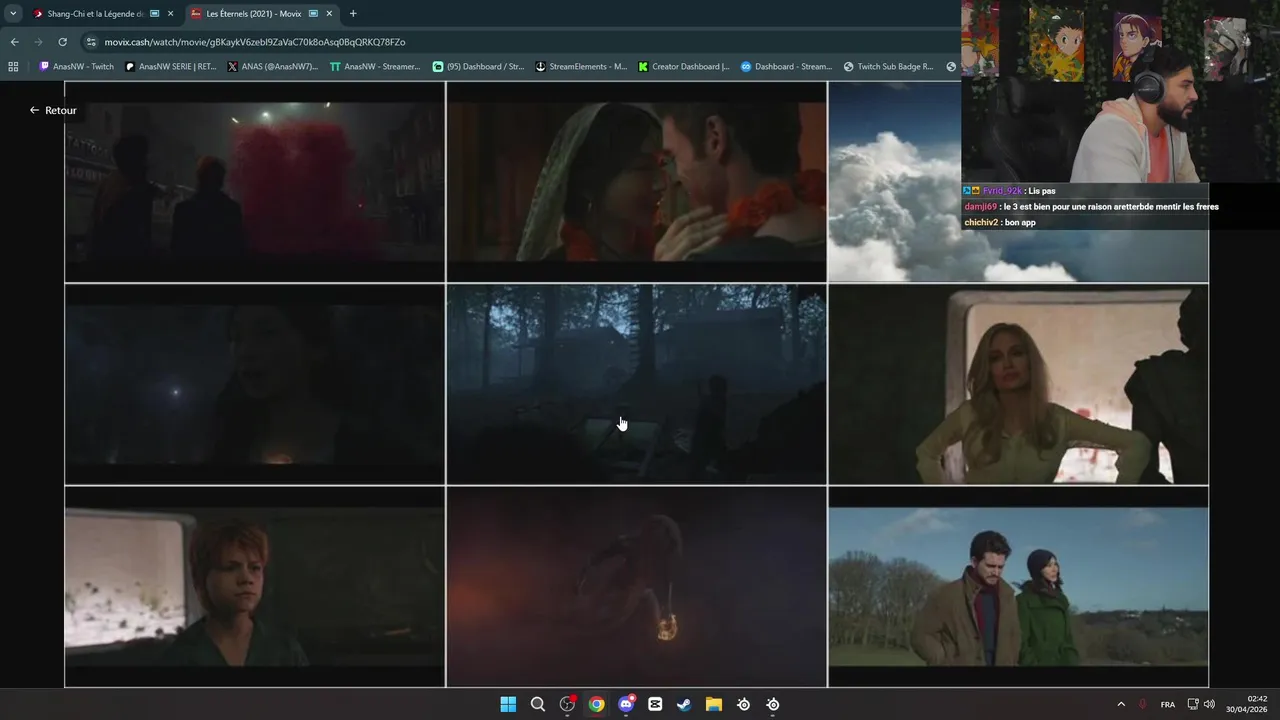Click the chat username Fvrid_92k
Screen dimensions: 1280x720
pyautogui.click(x=1002, y=191)
